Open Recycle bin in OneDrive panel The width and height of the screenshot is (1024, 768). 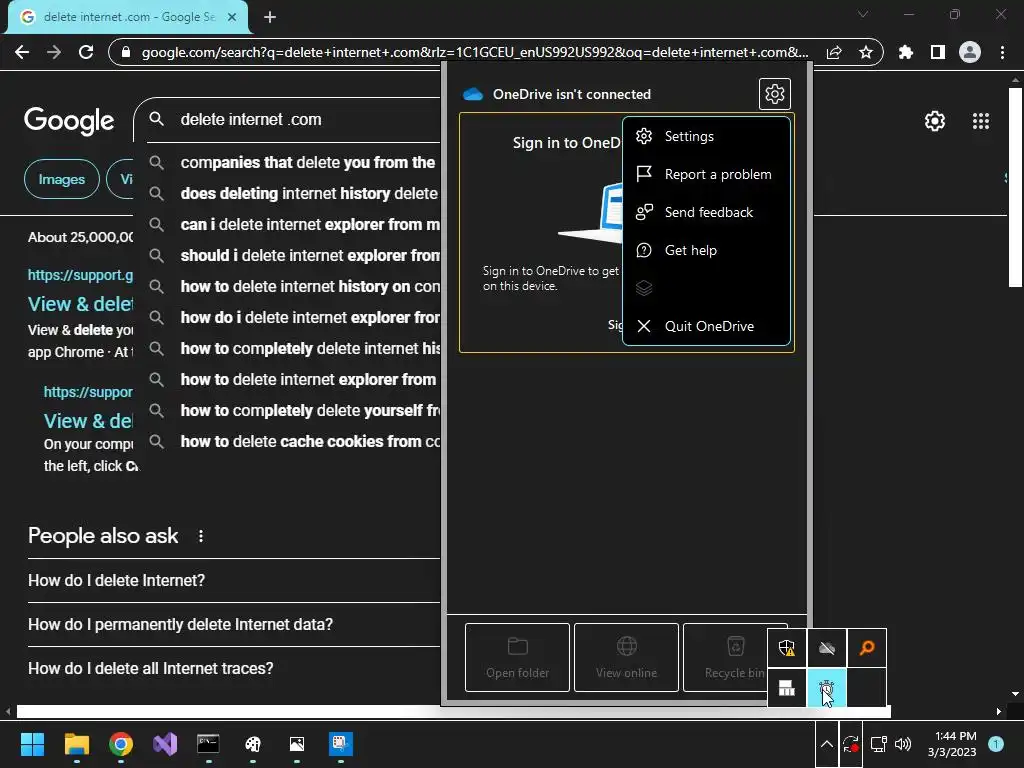click(725, 658)
